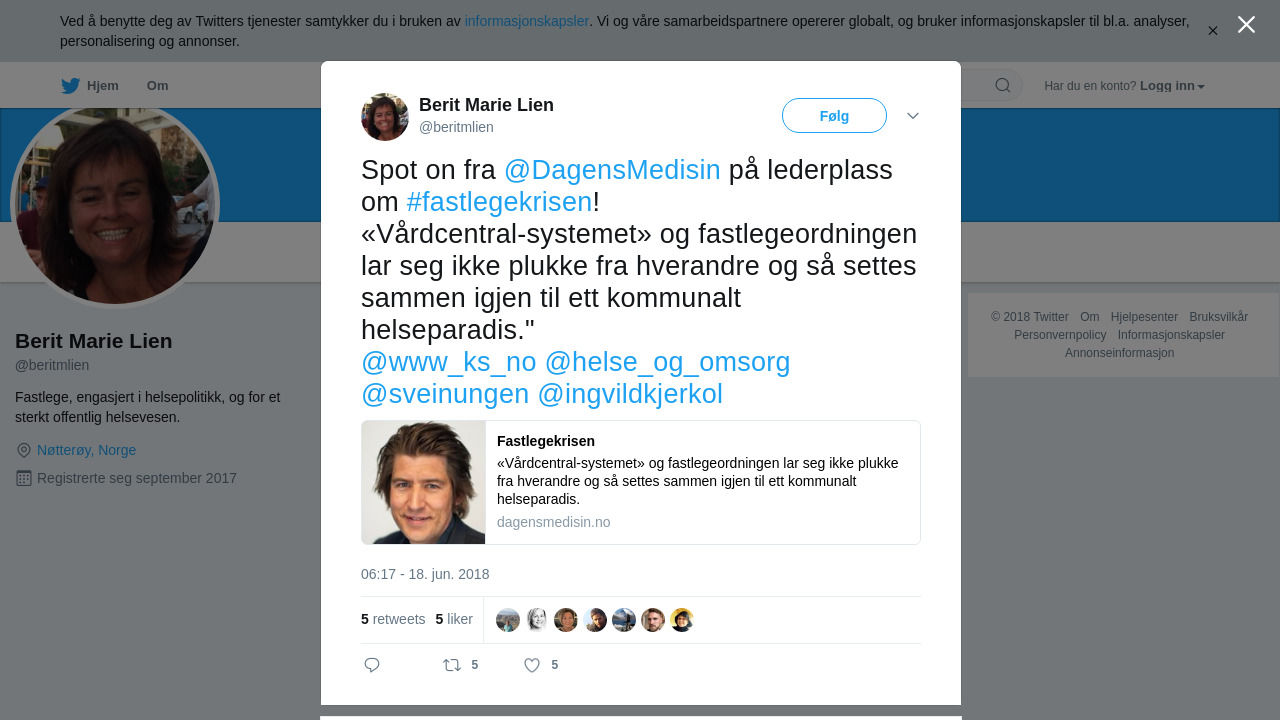
Task: Click the search magnifier icon
Action: 1003,85
